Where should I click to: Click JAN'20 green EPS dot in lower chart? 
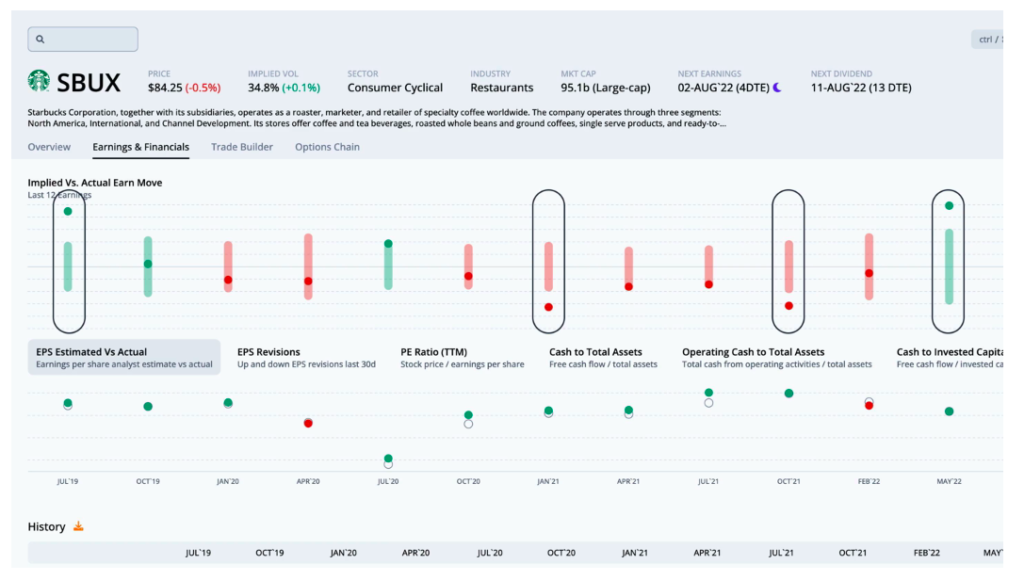(x=228, y=402)
